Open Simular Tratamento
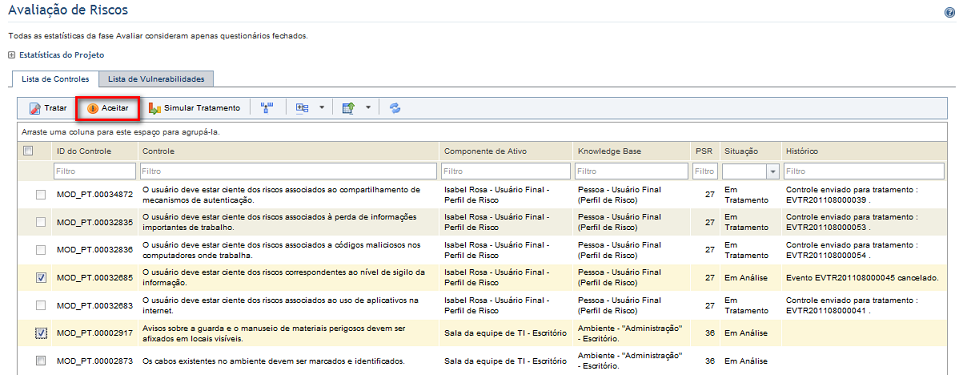963x375 pixels. click(194, 109)
